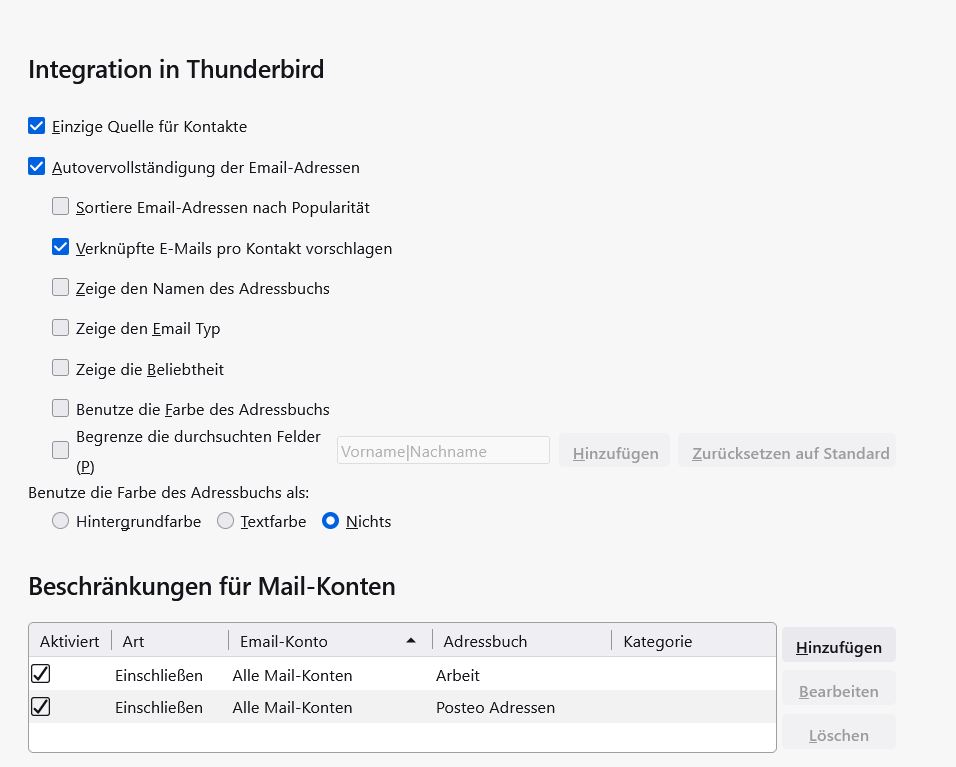Toggle 'Autovervollständigung der Email-Adressen' checkbox

37,167
